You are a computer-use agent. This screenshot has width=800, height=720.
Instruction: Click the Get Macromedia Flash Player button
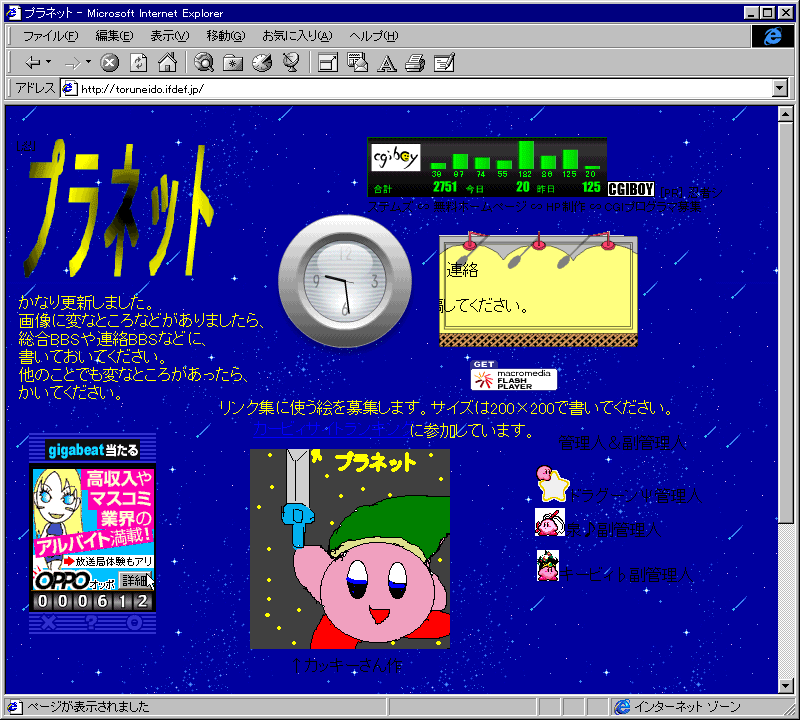coord(513,376)
